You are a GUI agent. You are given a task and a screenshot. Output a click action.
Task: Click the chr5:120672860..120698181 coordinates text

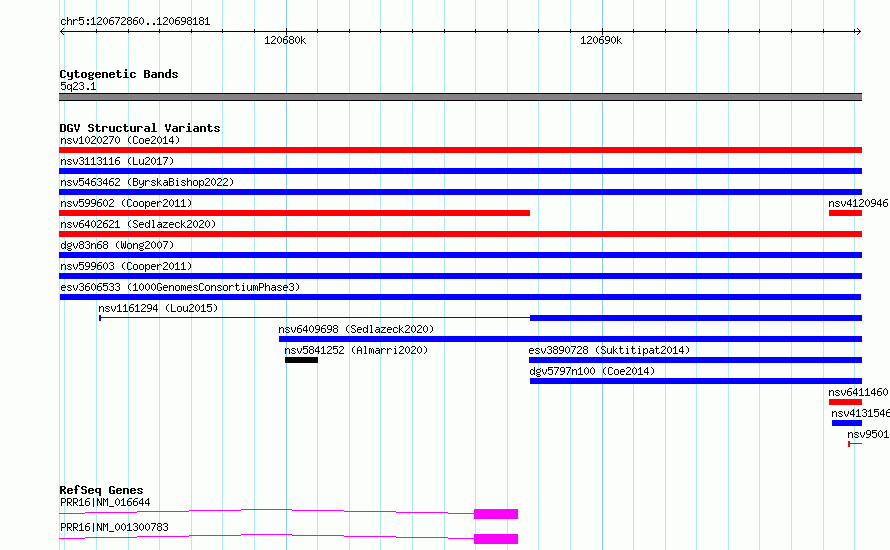(x=135, y=21)
